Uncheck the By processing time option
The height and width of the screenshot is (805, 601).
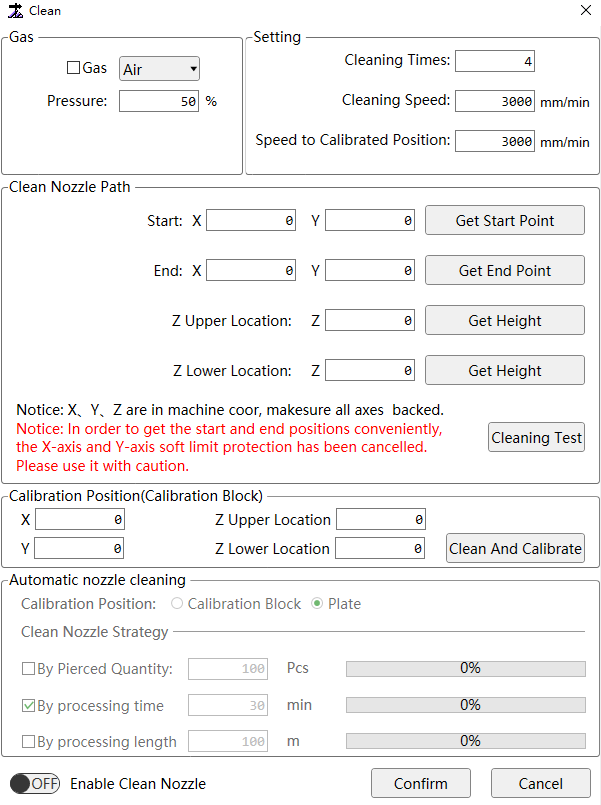pyautogui.click(x=28, y=705)
